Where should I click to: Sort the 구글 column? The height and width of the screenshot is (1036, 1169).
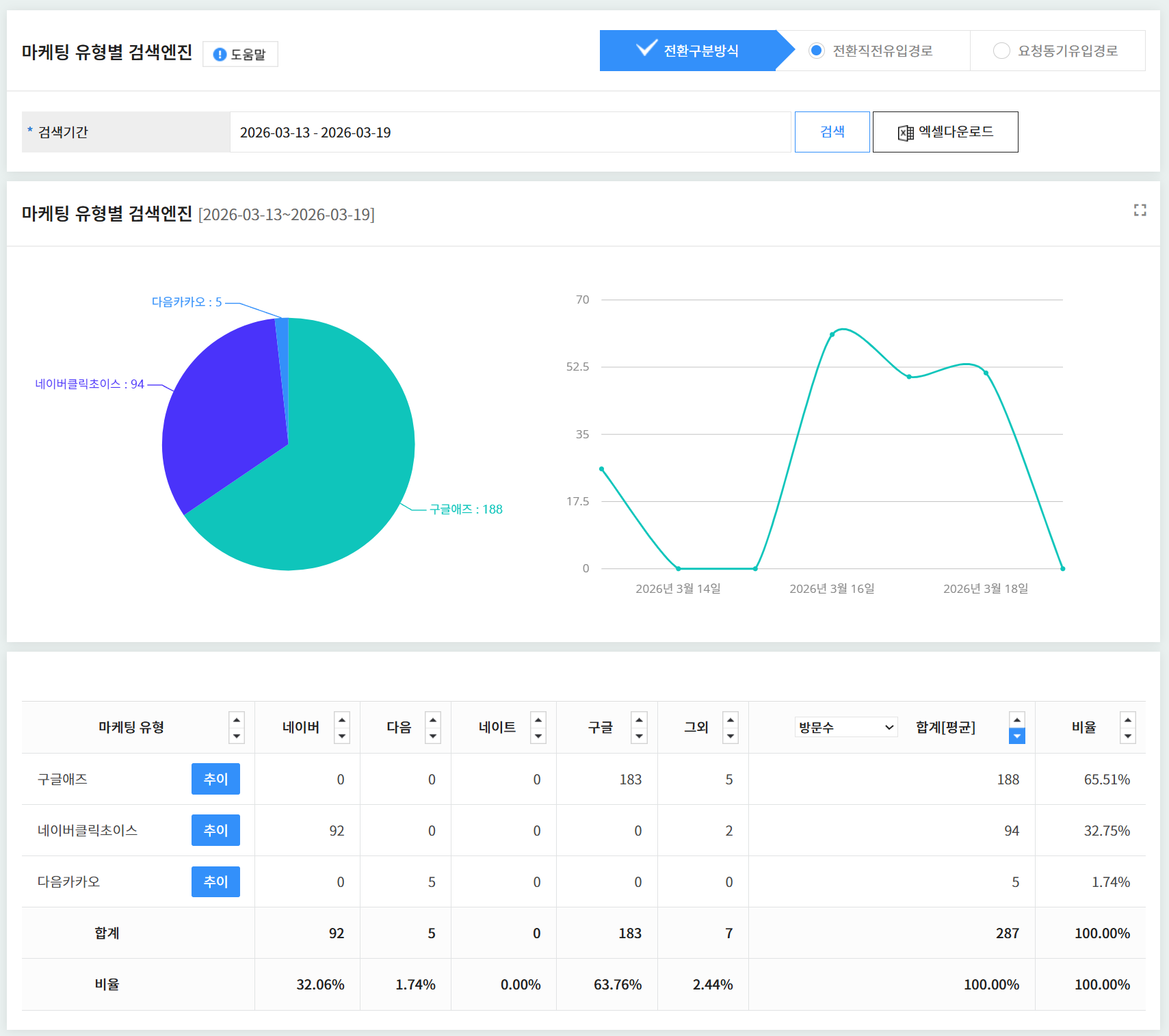click(639, 728)
